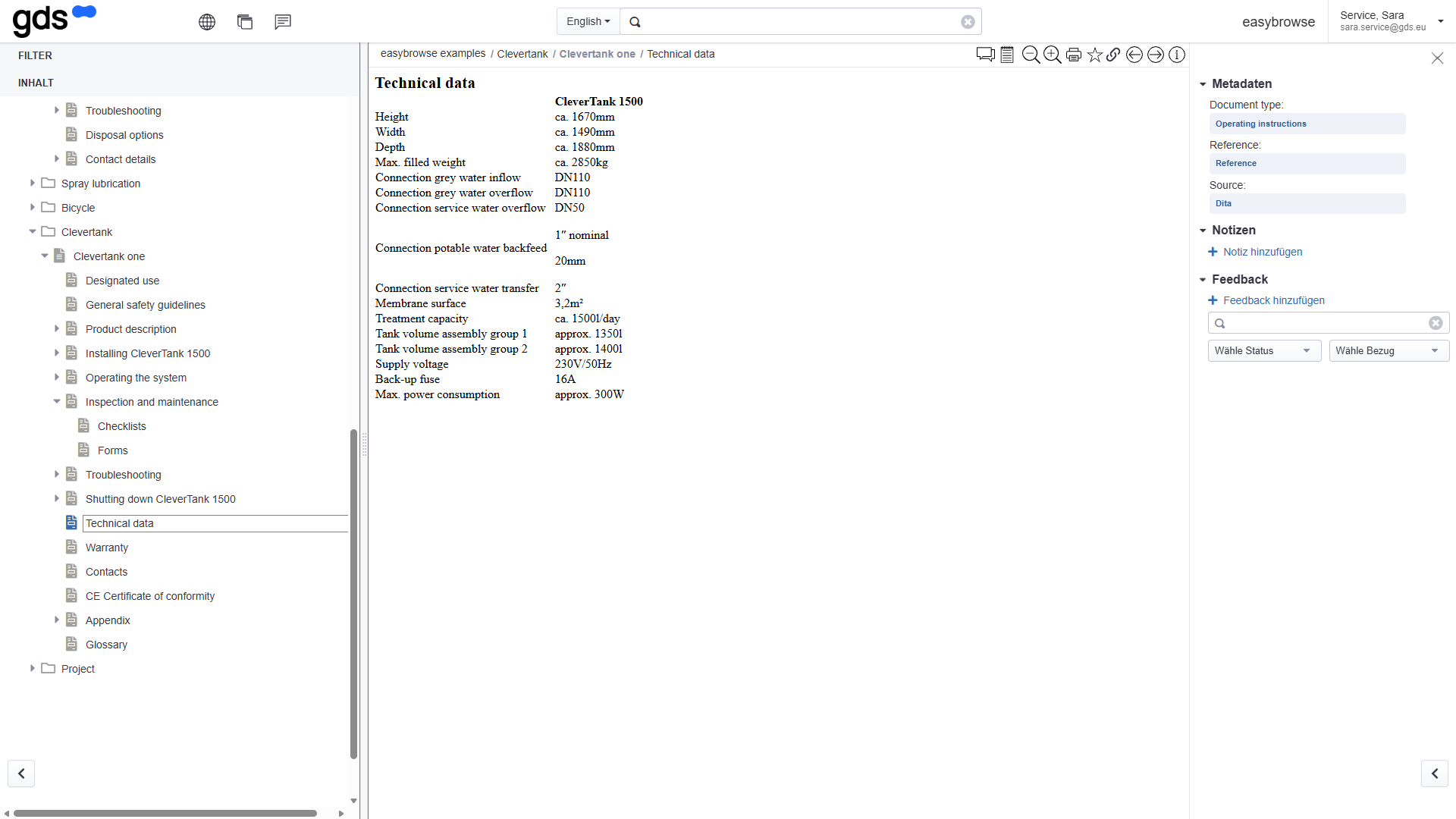Viewport: 1456px width, 819px height.
Task: Close the right-hand metadata panel
Action: pyautogui.click(x=1437, y=58)
